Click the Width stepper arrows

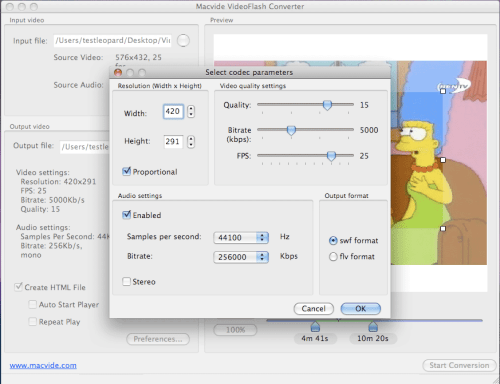click(191, 111)
